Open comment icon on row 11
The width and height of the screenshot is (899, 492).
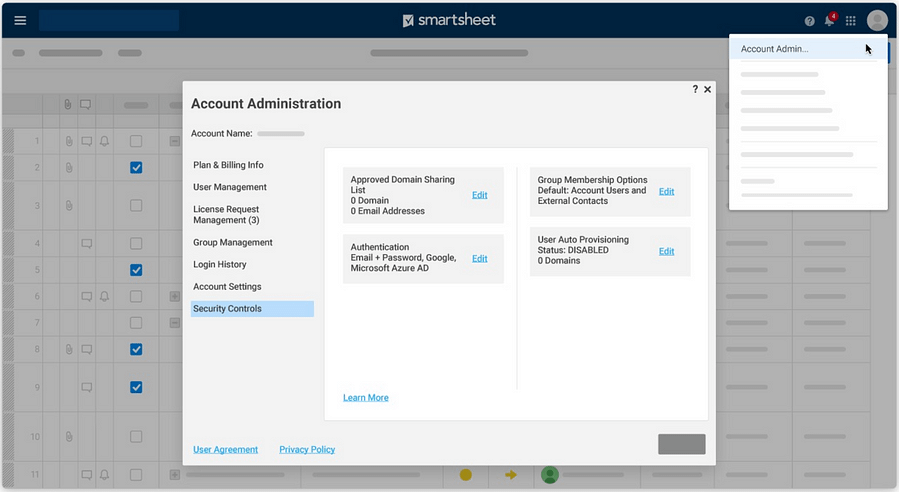point(87,475)
